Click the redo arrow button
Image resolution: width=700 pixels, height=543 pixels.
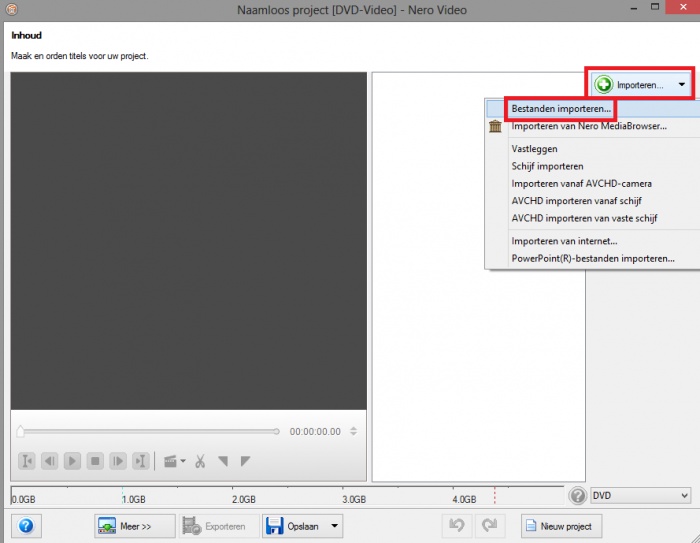[490, 526]
